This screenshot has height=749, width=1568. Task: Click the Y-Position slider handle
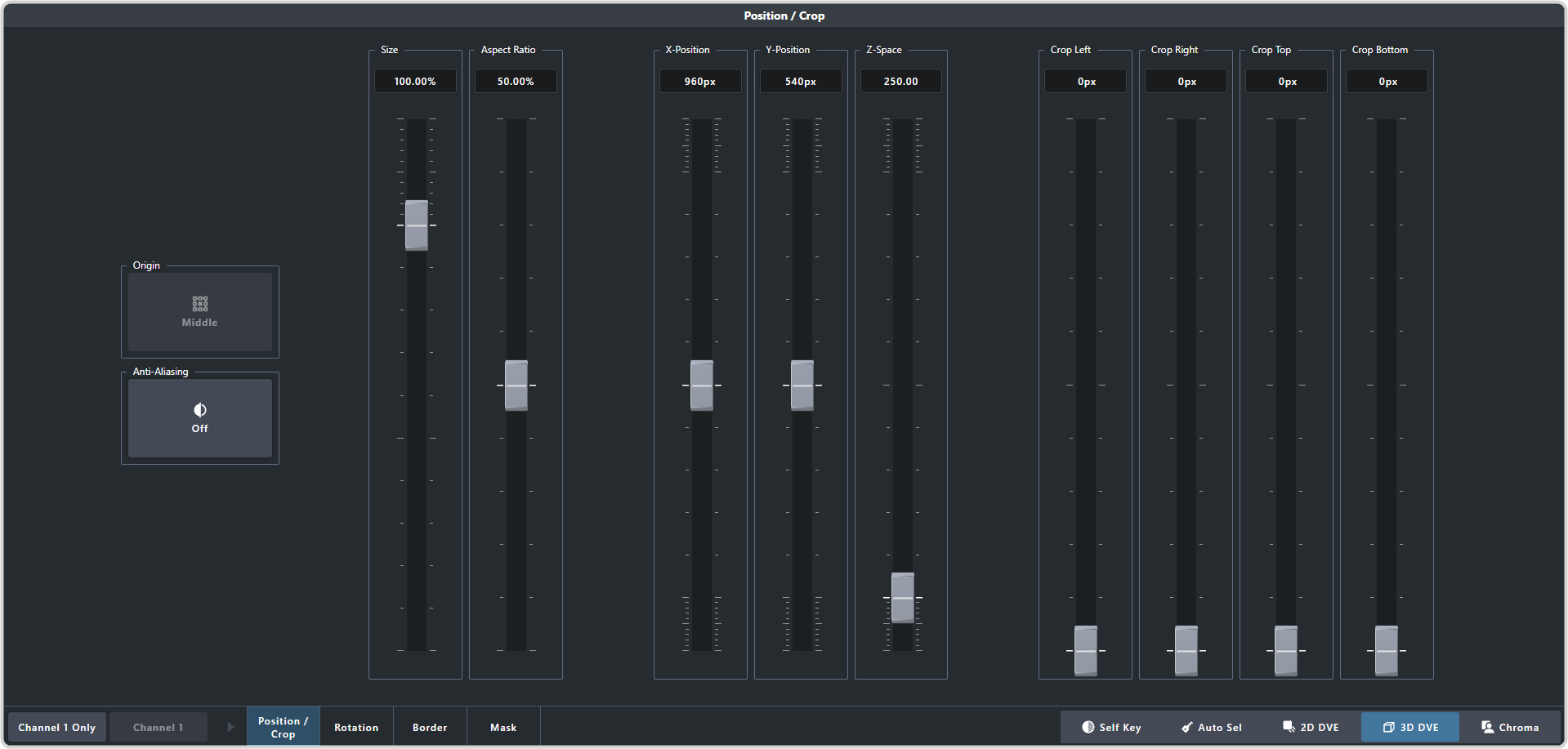tap(802, 385)
